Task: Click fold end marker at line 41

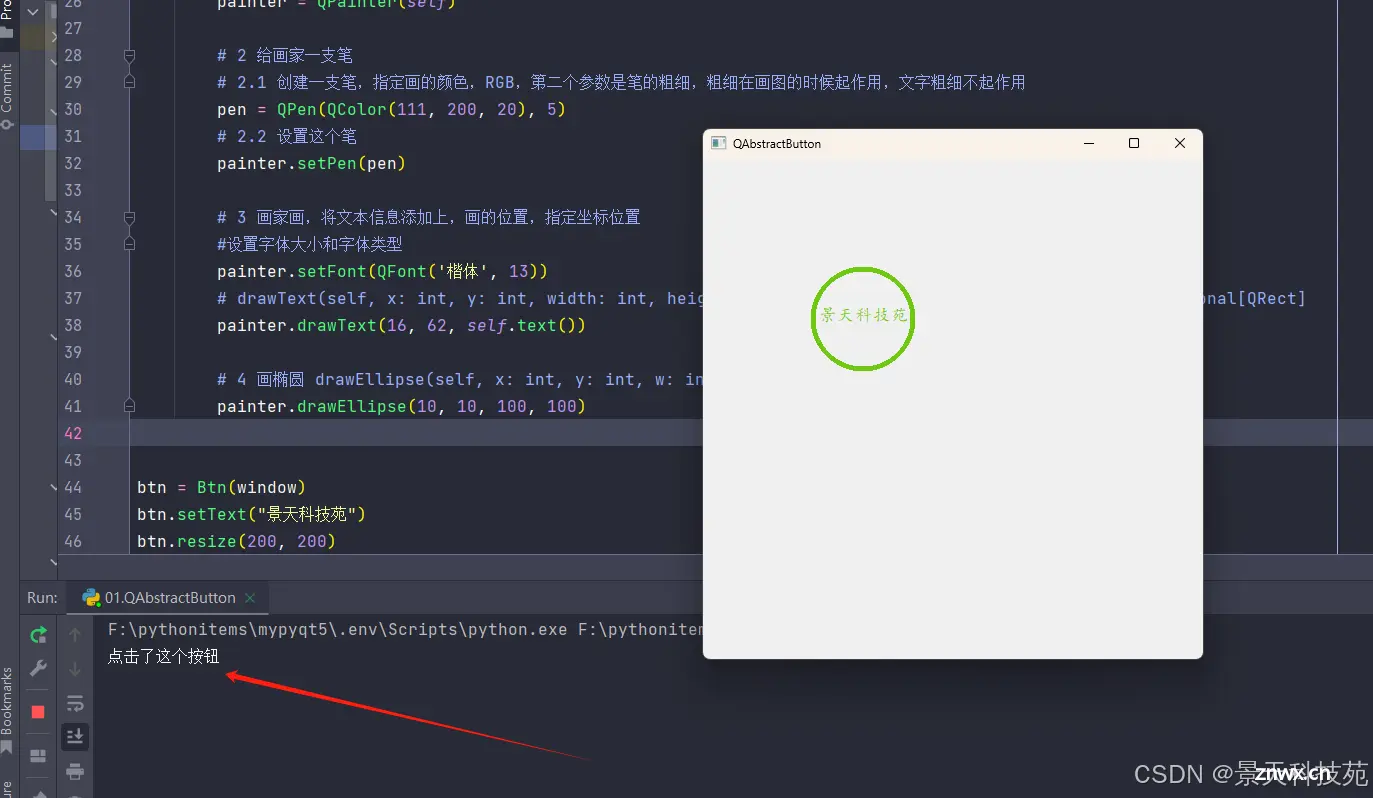Action: [129, 406]
